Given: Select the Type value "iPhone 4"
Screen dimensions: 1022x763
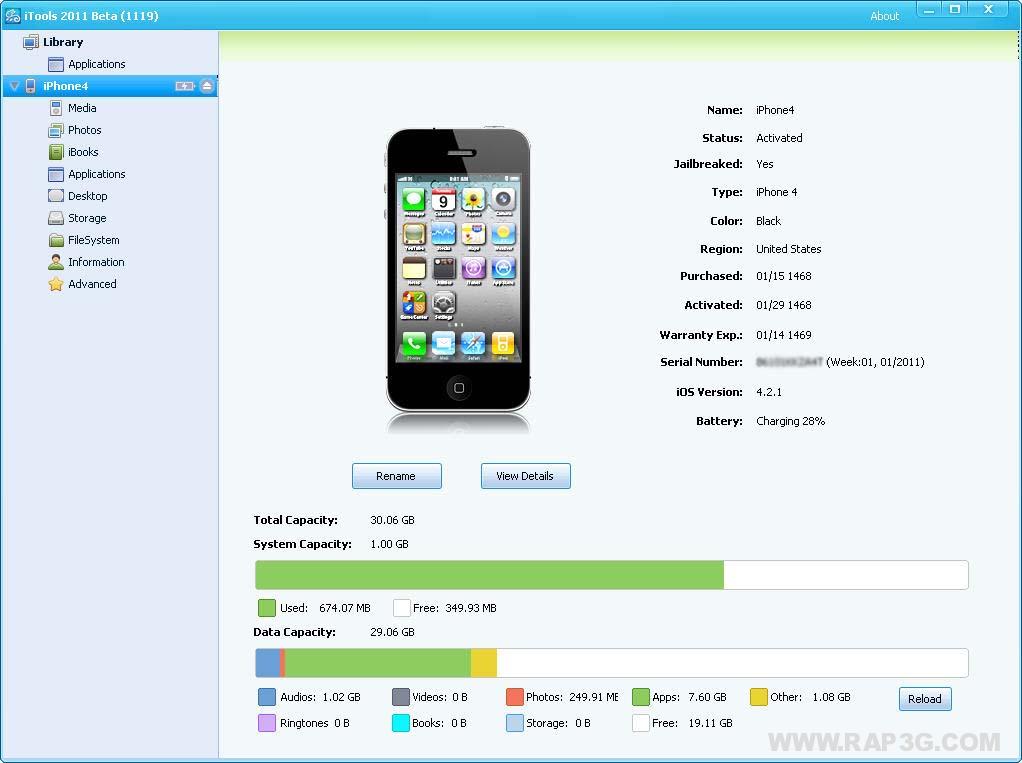Looking at the screenshot, I should [x=776, y=192].
